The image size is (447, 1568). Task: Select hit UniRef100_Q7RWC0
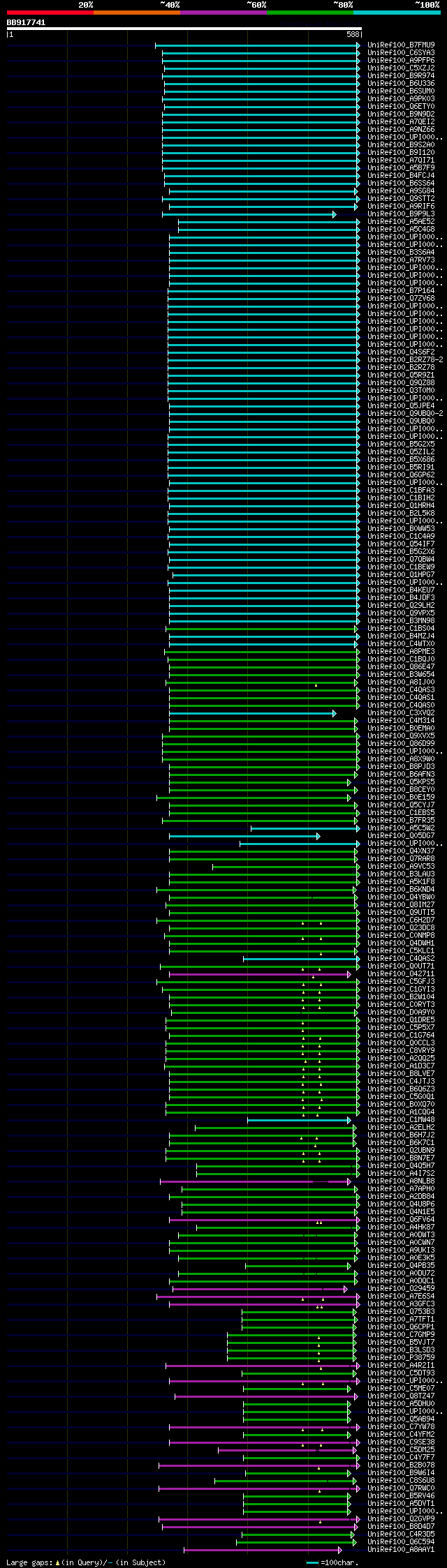[x=401, y=1488]
